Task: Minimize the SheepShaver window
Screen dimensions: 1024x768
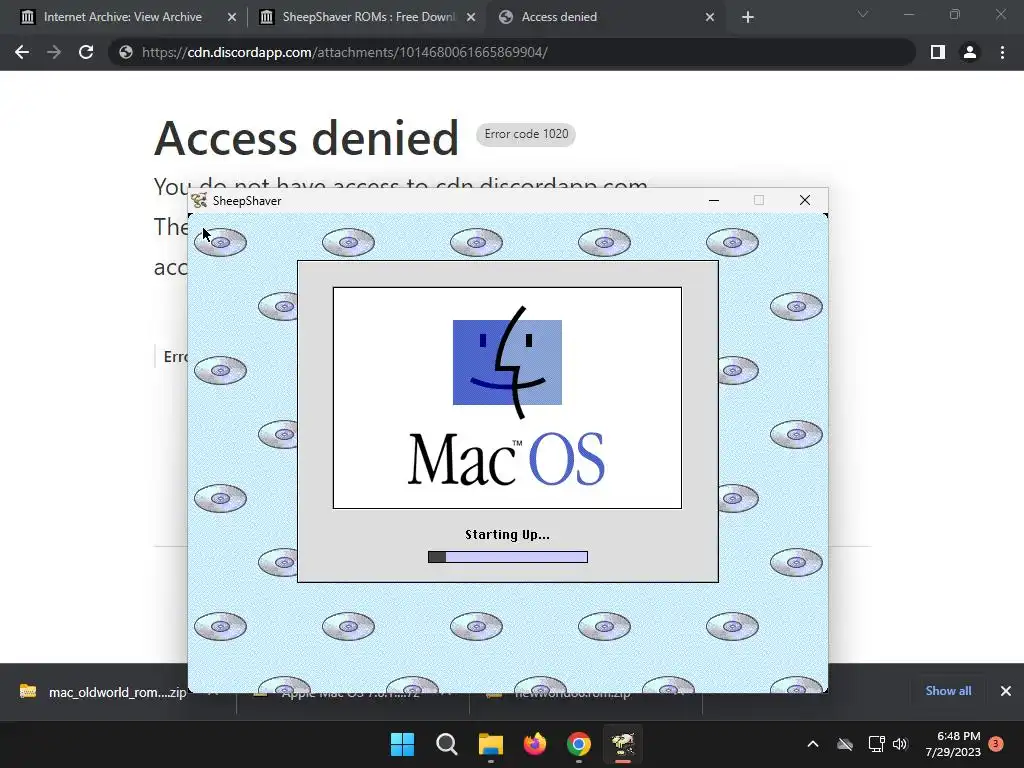Action: (714, 200)
